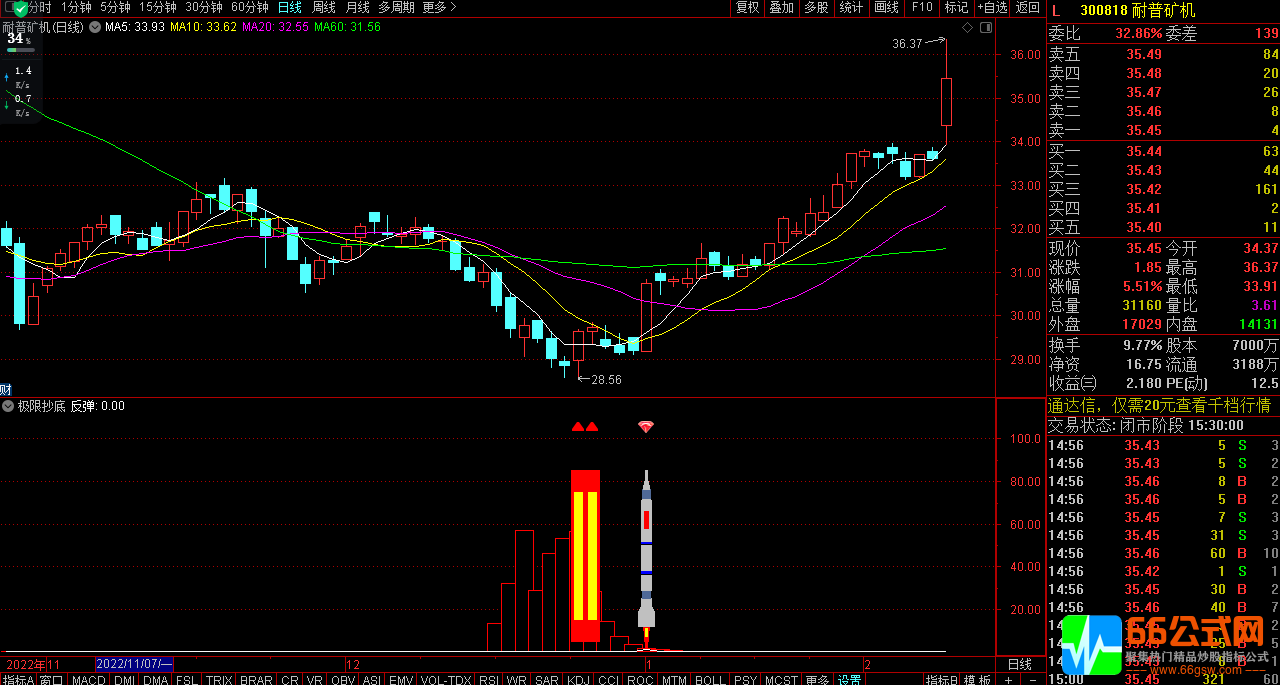Click the 叠加 overlay button
The height and width of the screenshot is (685, 1280).
[x=781, y=7]
